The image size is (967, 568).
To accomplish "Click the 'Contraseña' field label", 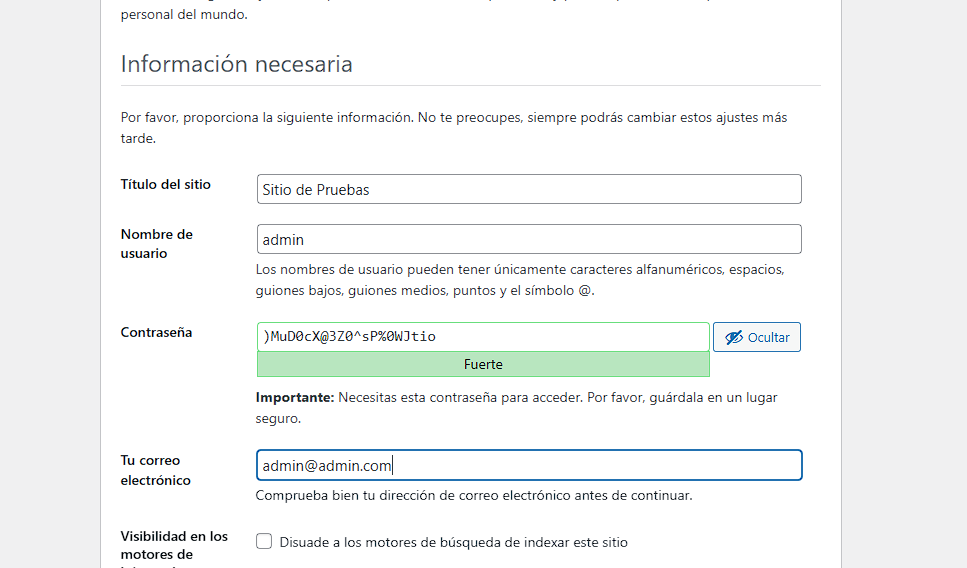I will coord(156,332).
